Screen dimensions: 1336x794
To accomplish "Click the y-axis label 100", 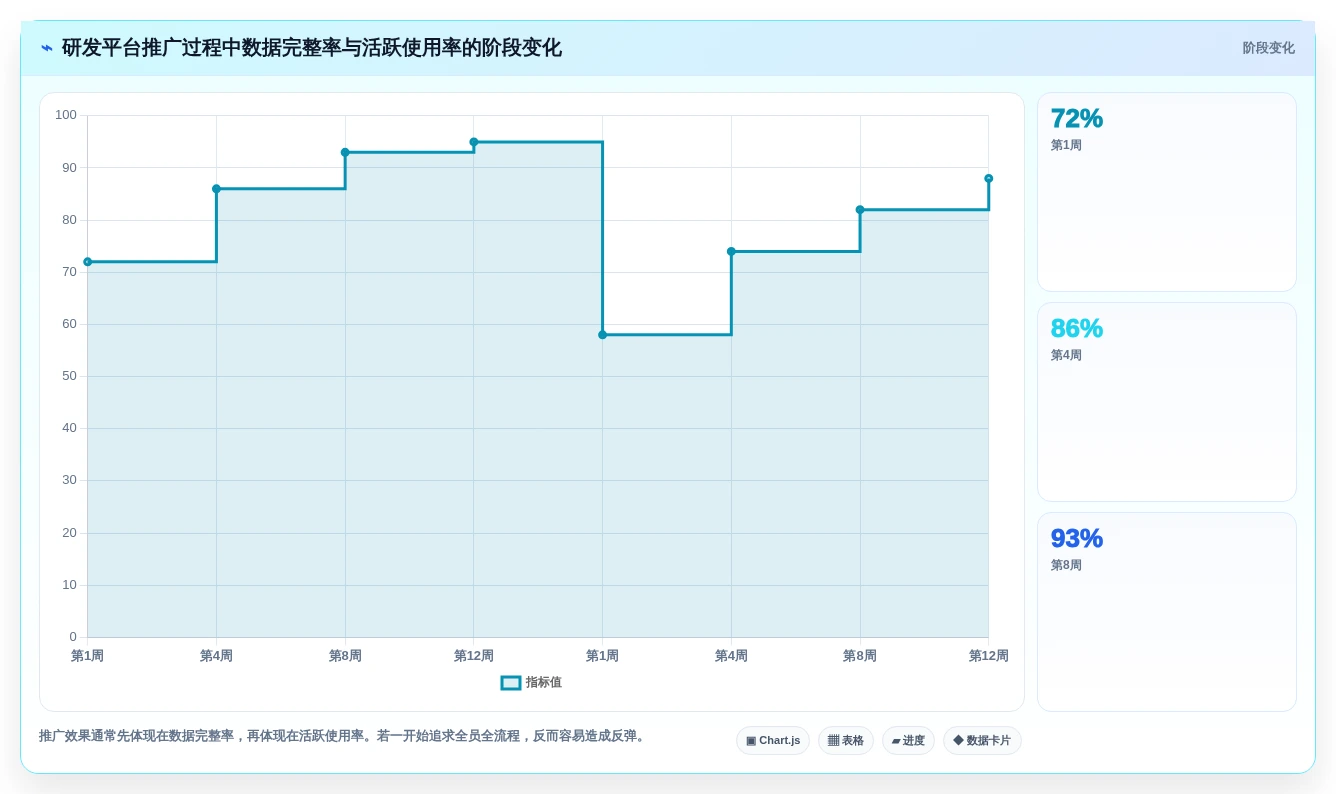I will pyautogui.click(x=66, y=115).
